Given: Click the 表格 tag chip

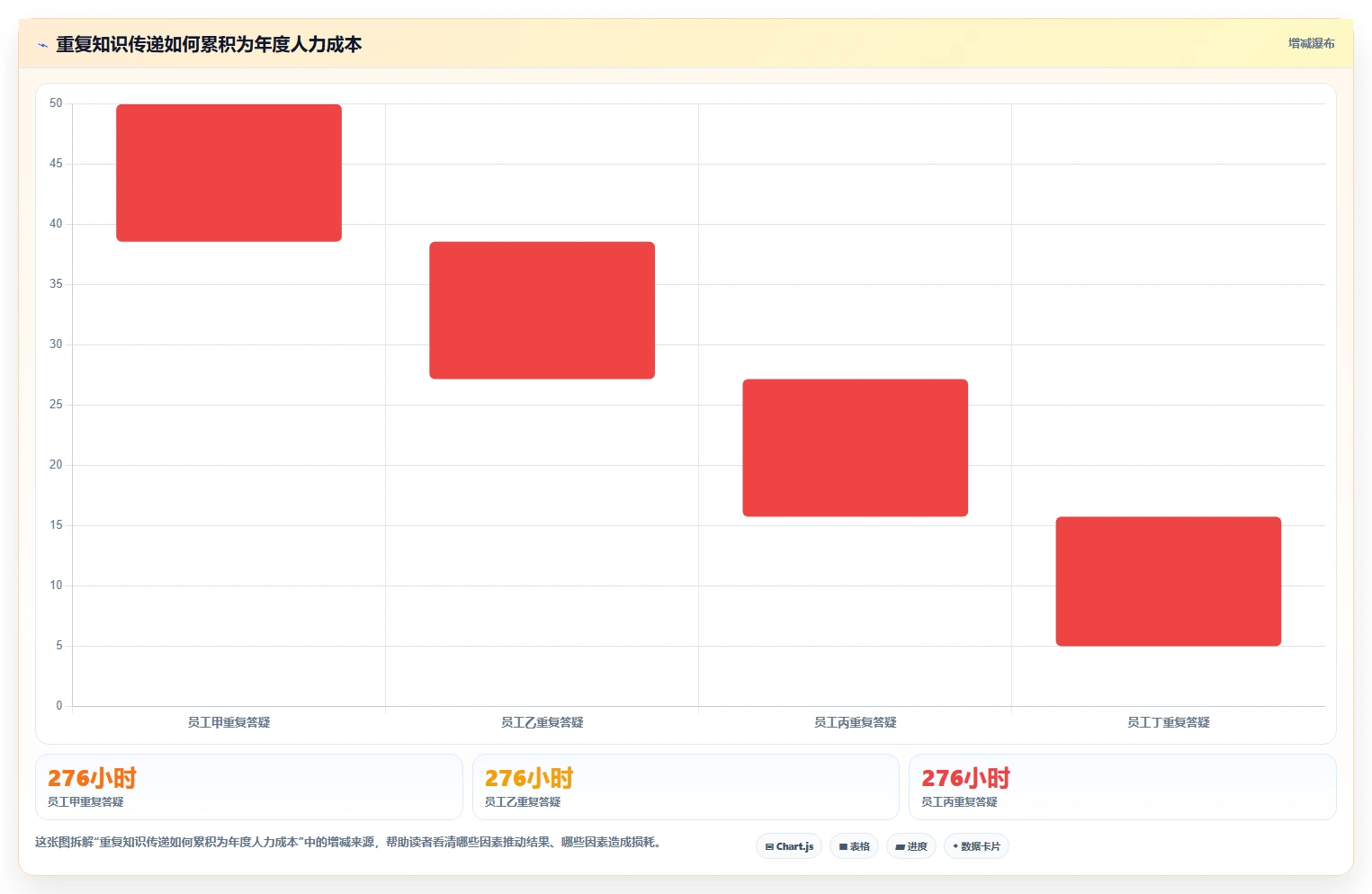Looking at the screenshot, I should (x=854, y=846).
